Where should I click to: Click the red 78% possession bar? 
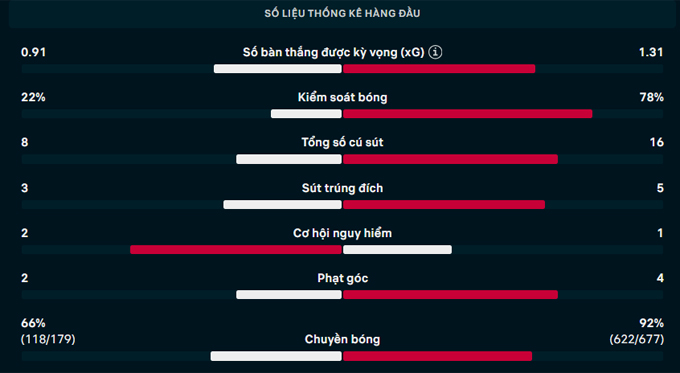point(468,114)
